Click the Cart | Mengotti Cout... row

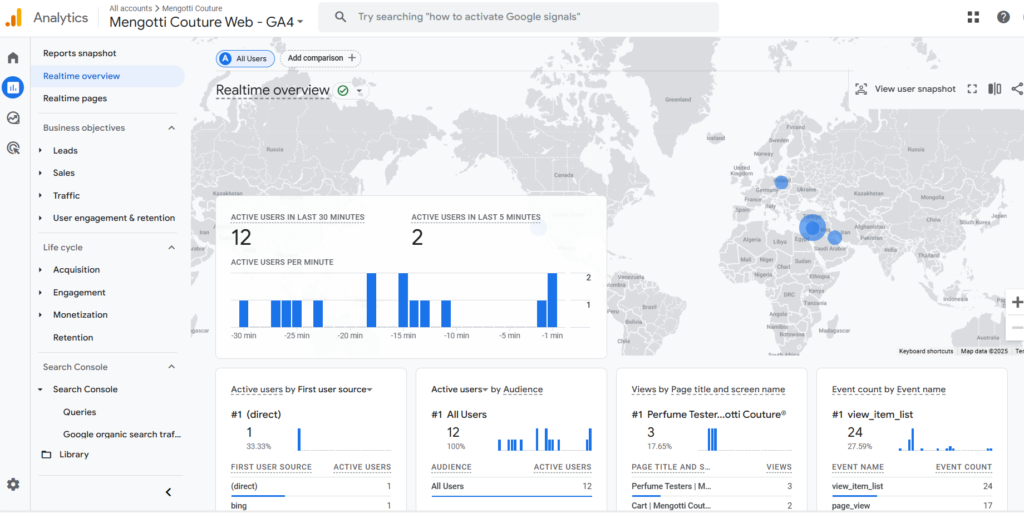[x=711, y=506]
